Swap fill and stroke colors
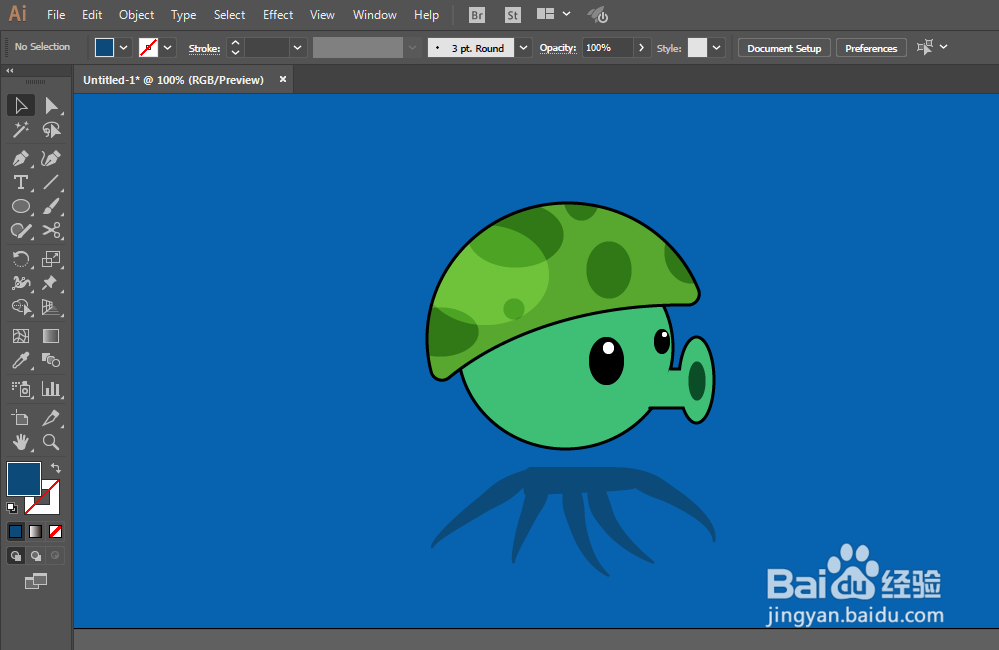This screenshot has height=650, width=999. click(x=55, y=468)
